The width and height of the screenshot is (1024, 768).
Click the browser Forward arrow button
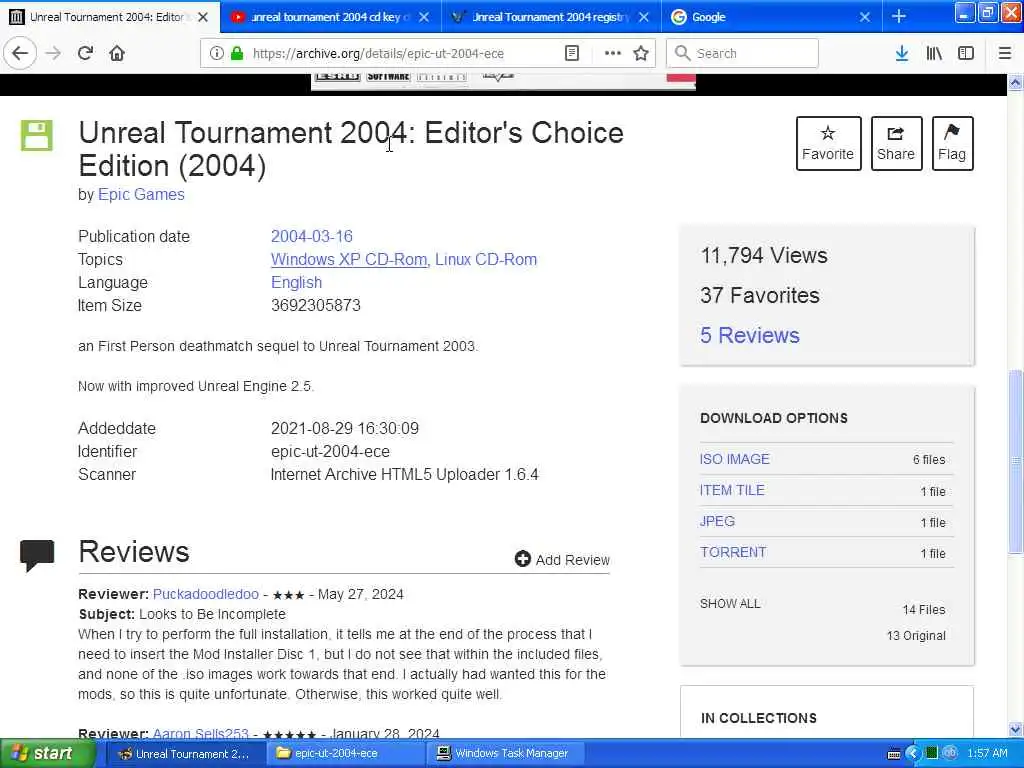coord(53,54)
